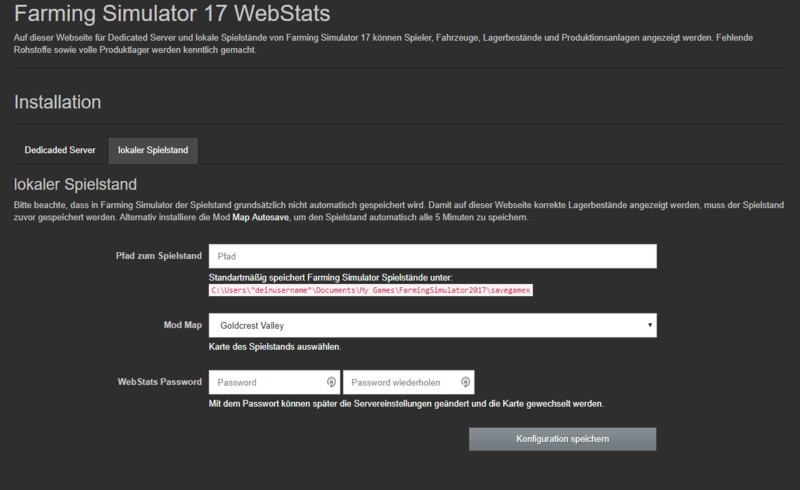The width and height of the screenshot is (800, 490).
Task: Switch to the Dedicaded Server tab
Action: tap(60, 150)
